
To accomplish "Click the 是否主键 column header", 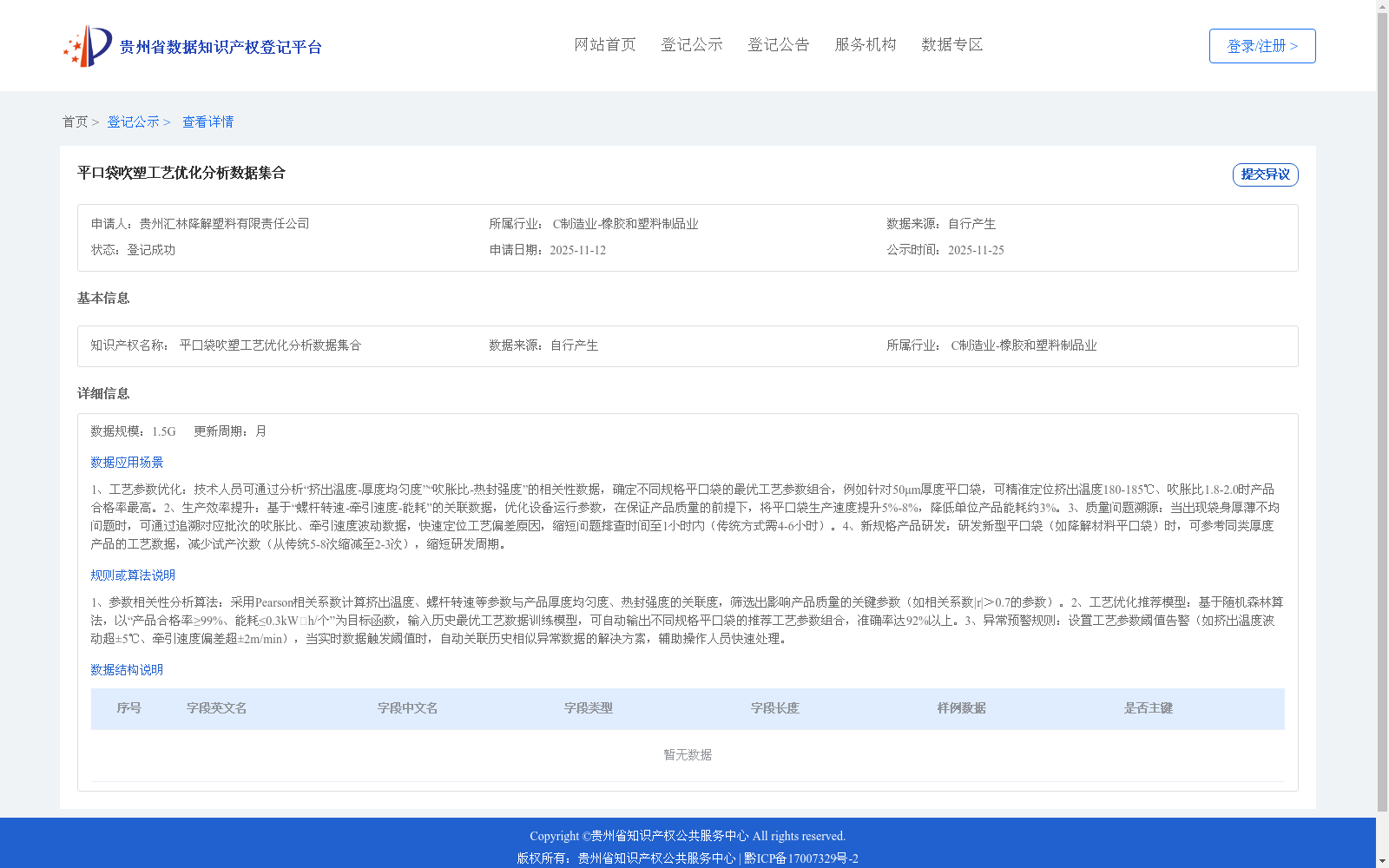I will tap(1148, 708).
